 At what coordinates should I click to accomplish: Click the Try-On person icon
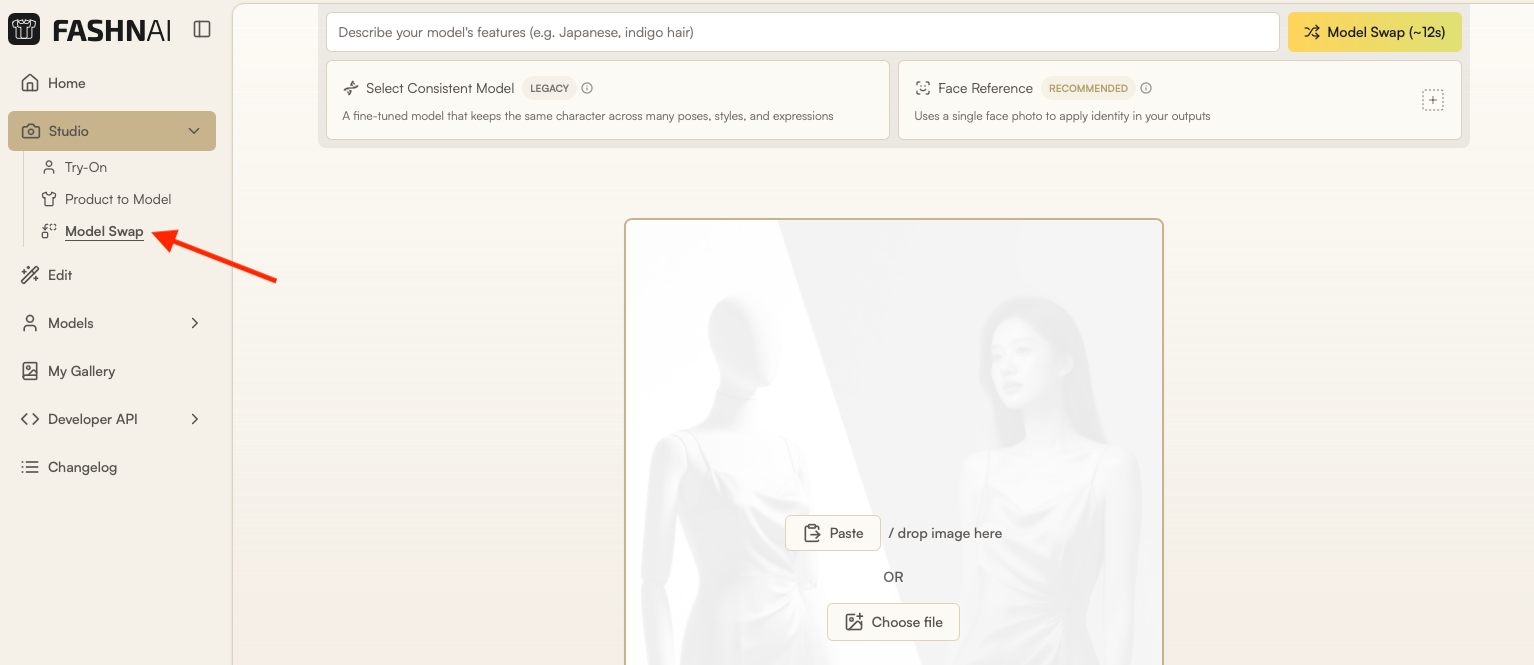click(x=49, y=167)
